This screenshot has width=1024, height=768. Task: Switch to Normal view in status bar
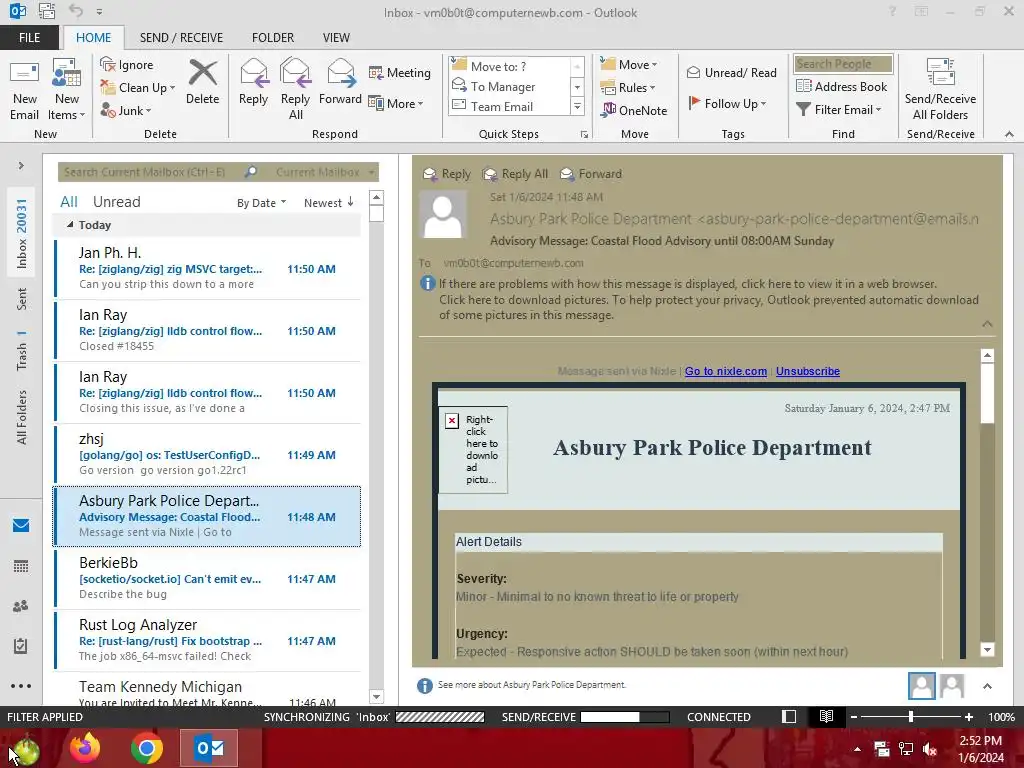[x=789, y=716]
